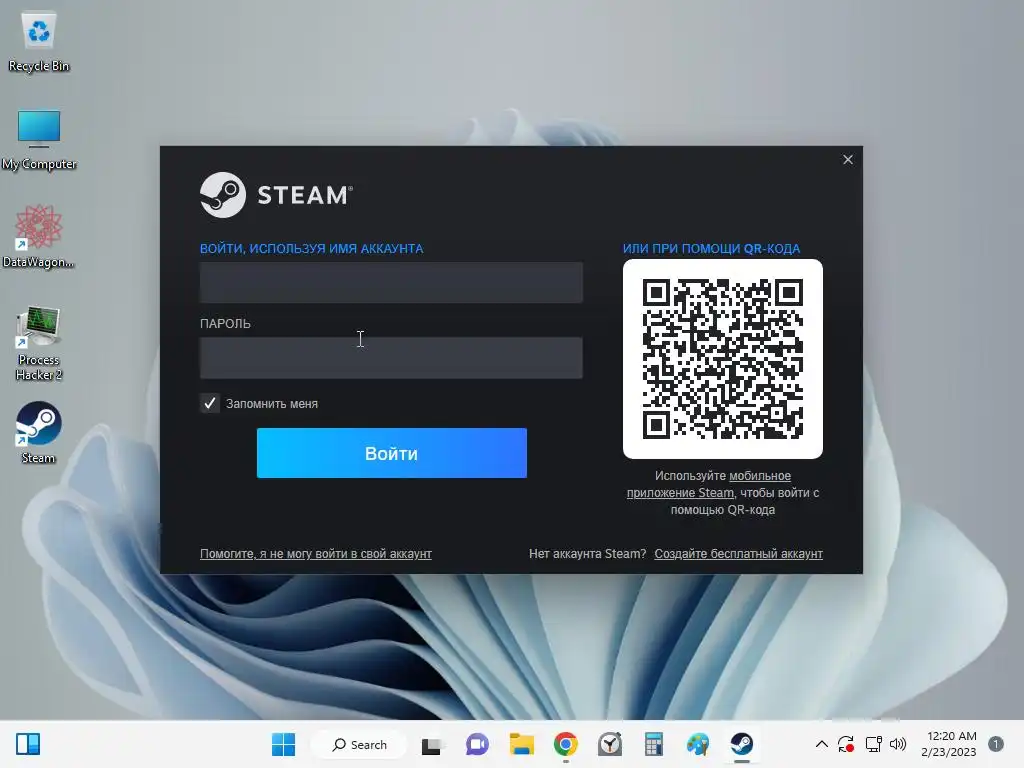Focus the account name input field
Screen dimensions: 1024x768
[391, 283]
